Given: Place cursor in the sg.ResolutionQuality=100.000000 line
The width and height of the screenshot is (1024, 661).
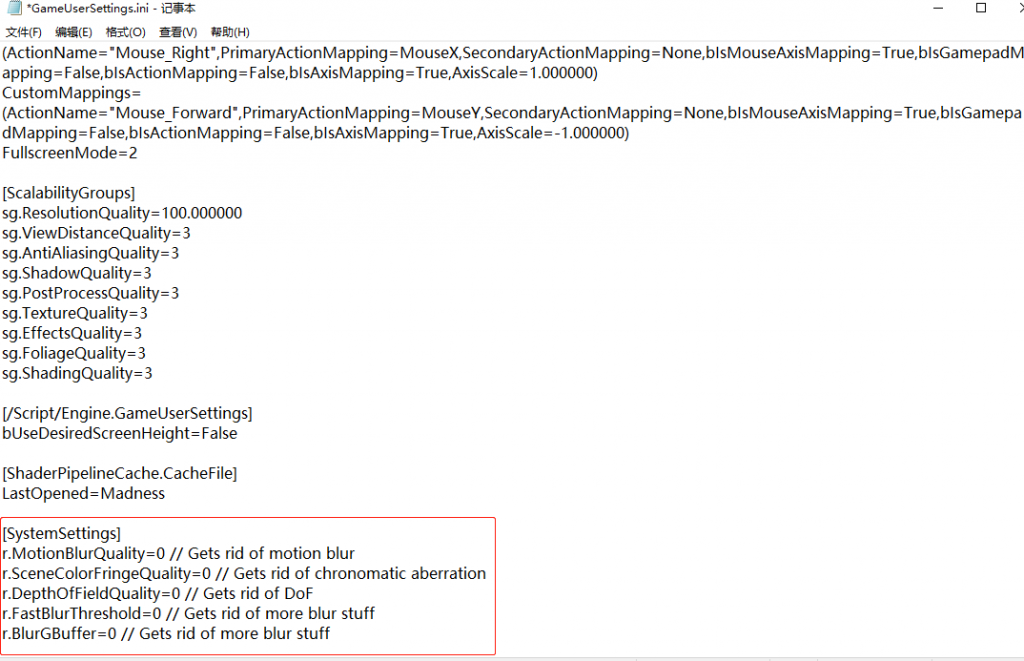Looking at the screenshot, I should tap(122, 213).
